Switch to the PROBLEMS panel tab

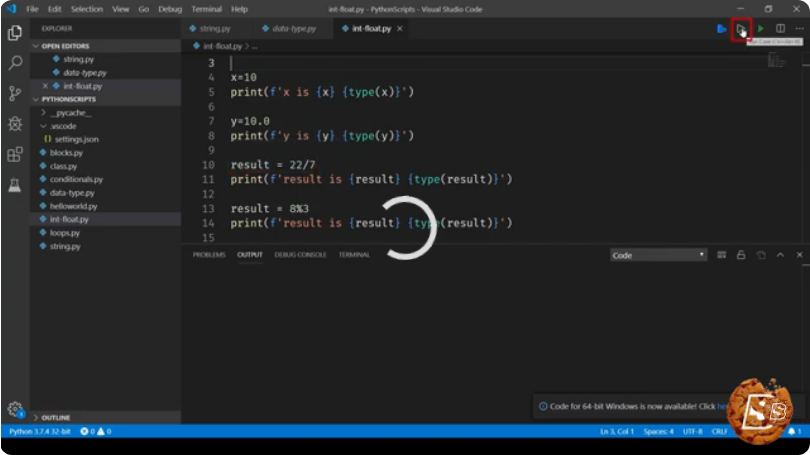pos(209,255)
